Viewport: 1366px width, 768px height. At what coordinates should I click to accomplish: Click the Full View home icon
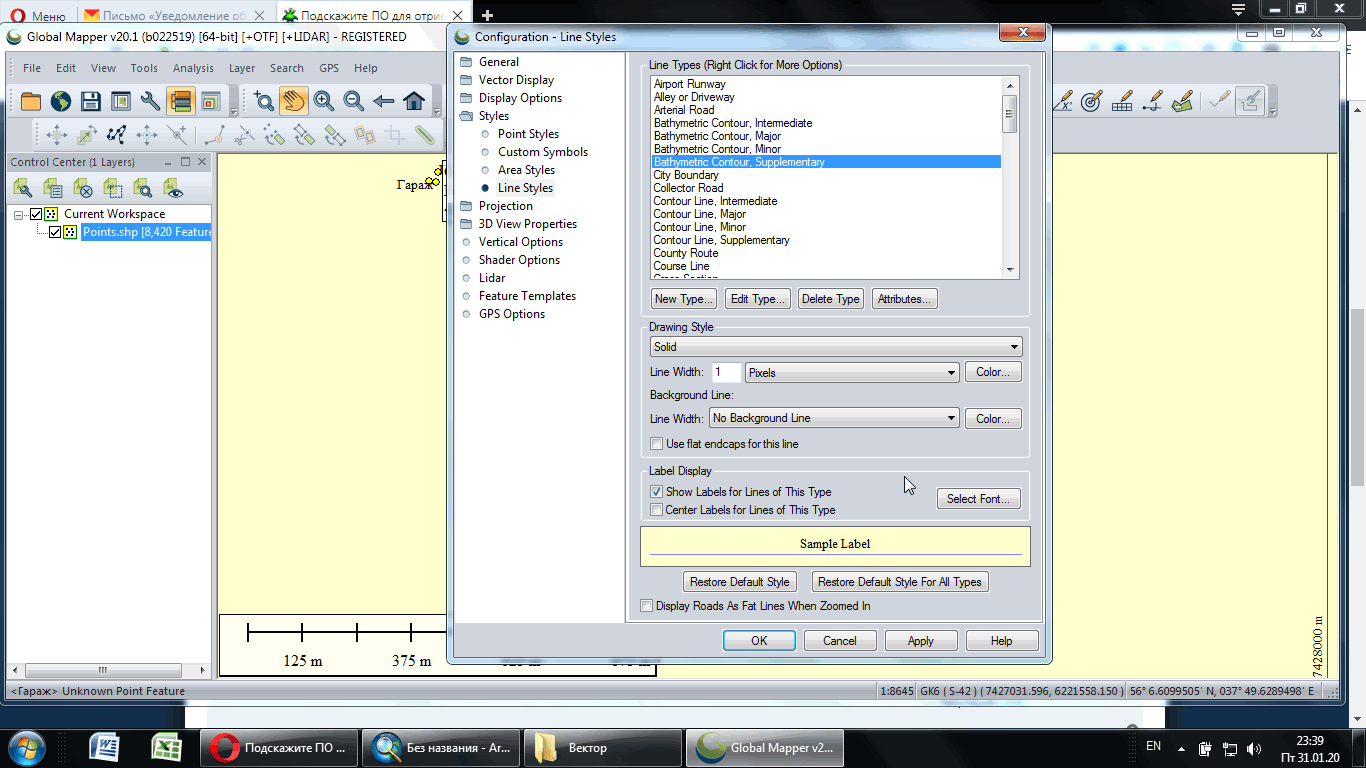pyautogui.click(x=413, y=100)
